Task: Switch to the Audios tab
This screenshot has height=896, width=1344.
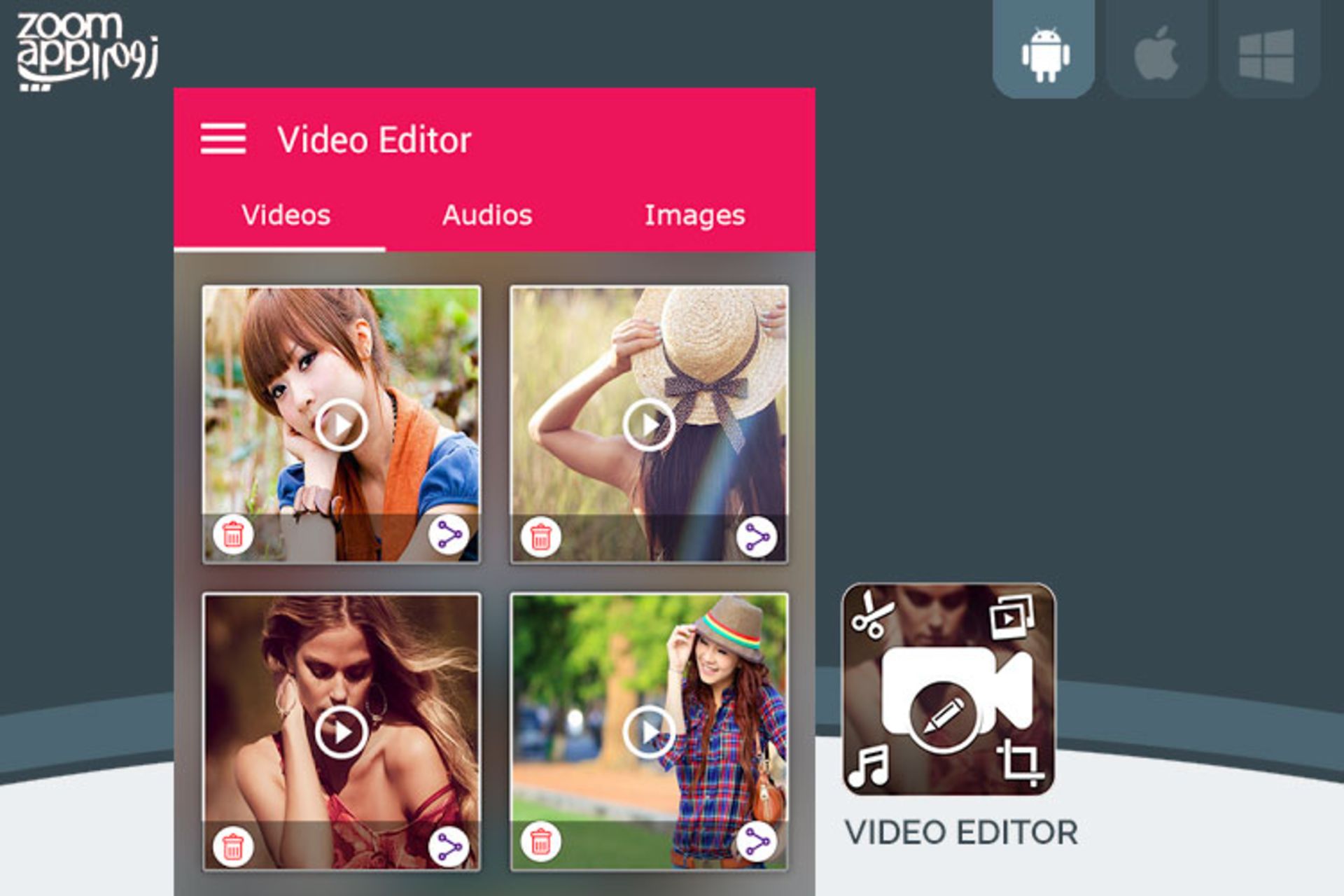Action: coord(487,215)
